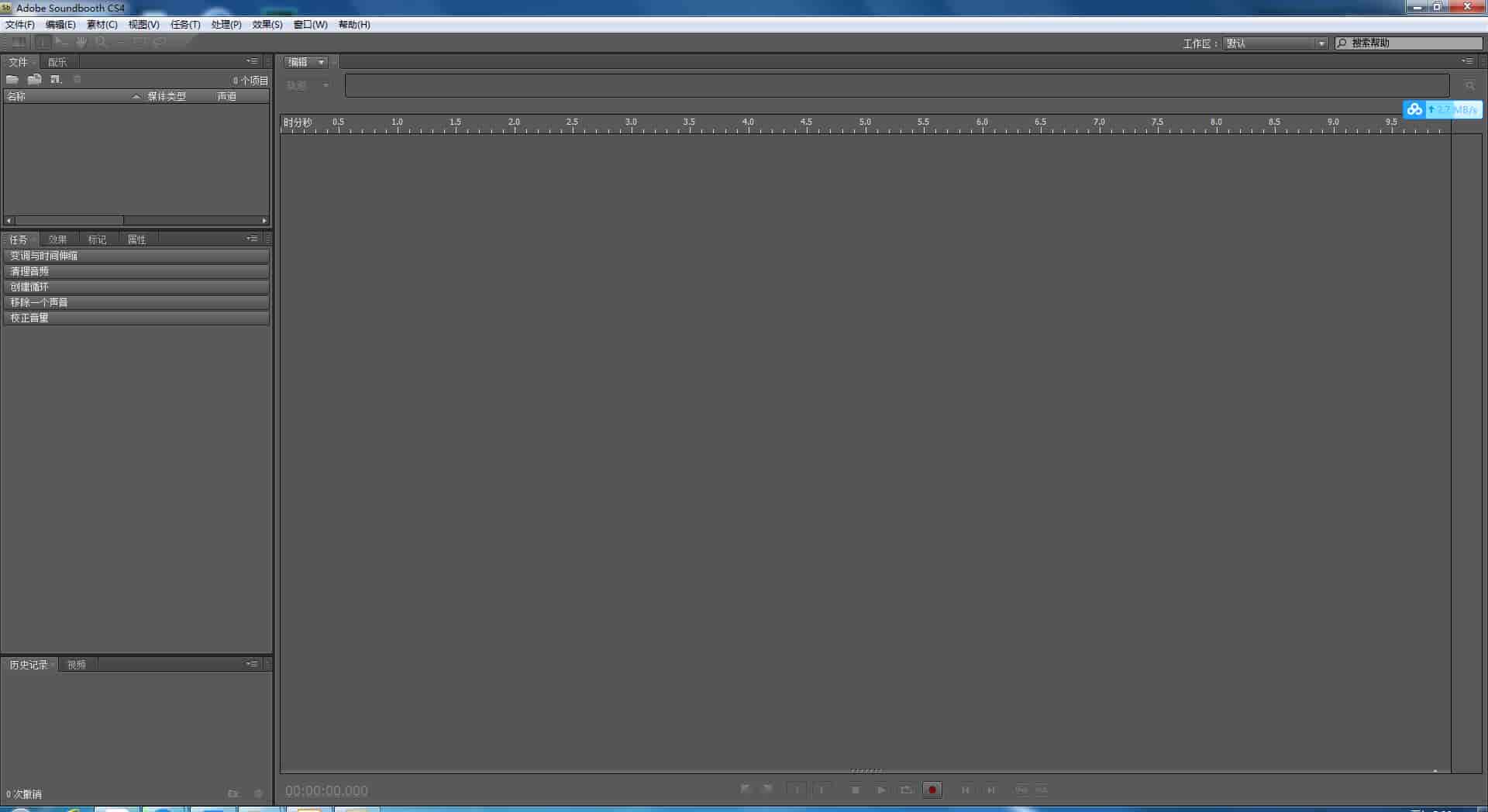Click the 5.0 mark on the time ruler

(x=865, y=124)
